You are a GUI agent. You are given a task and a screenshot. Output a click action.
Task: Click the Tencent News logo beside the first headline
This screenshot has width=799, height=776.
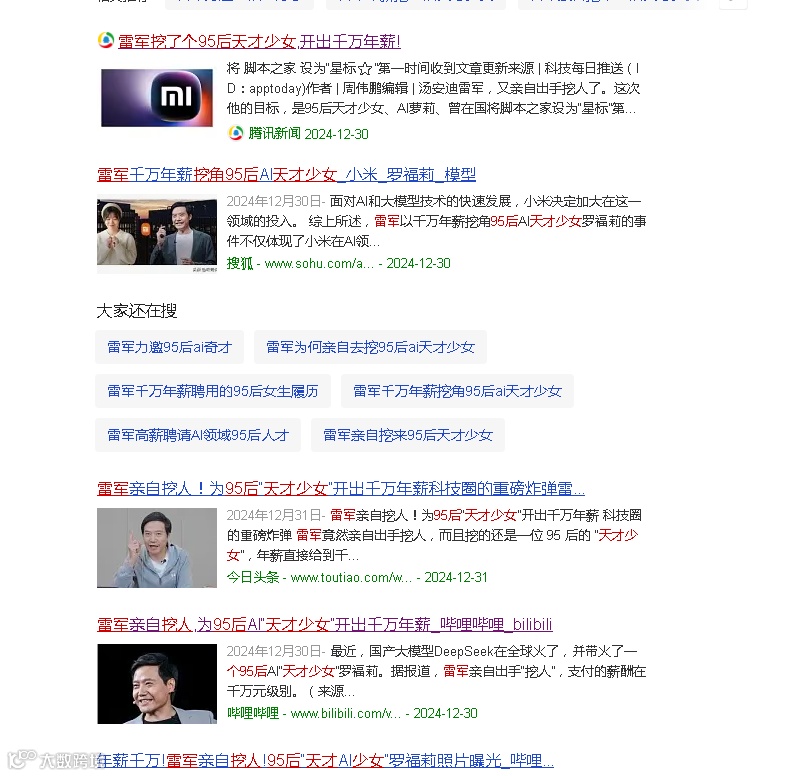click(106, 40)
